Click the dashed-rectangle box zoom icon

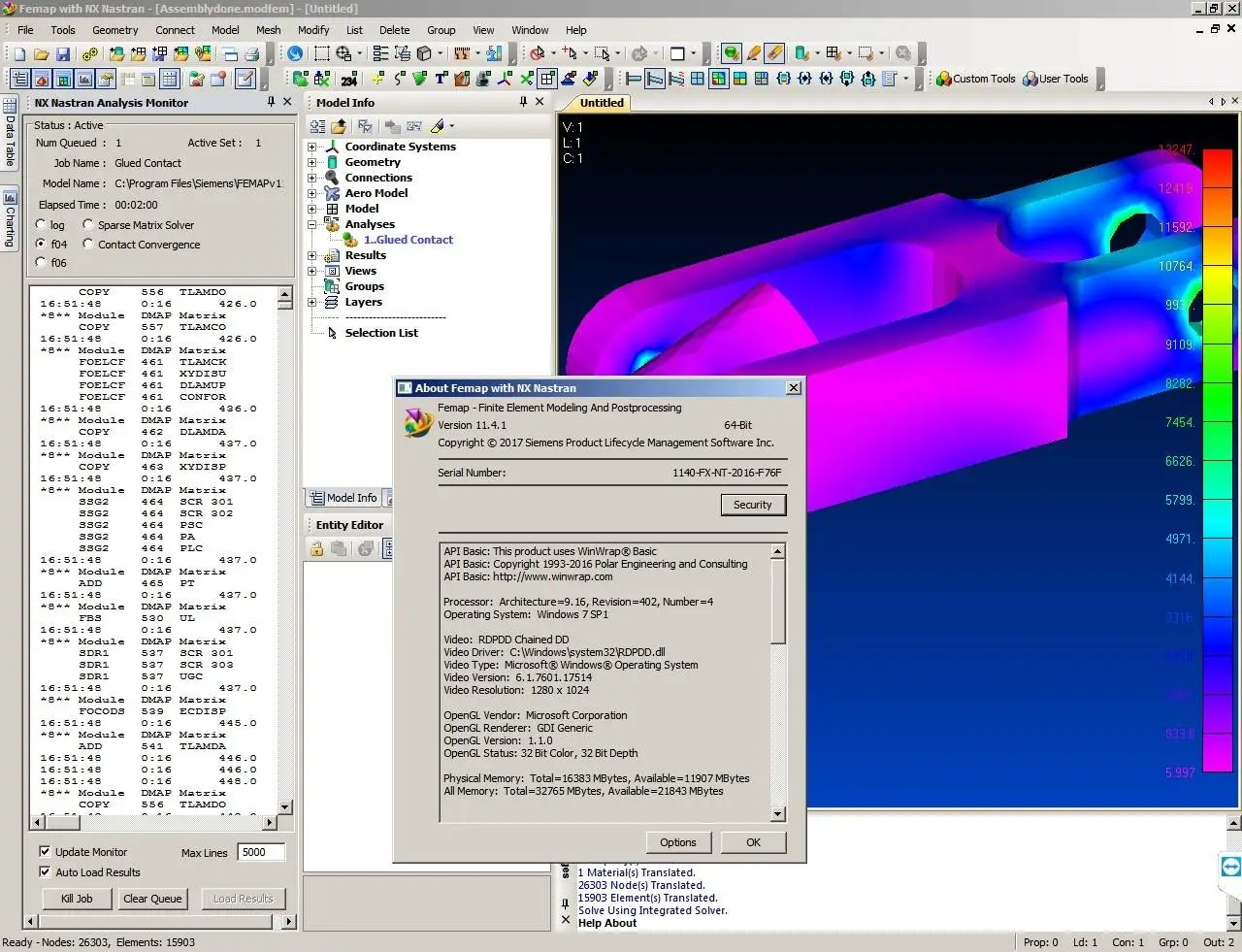pyautogui.click(x=321, y=54)
